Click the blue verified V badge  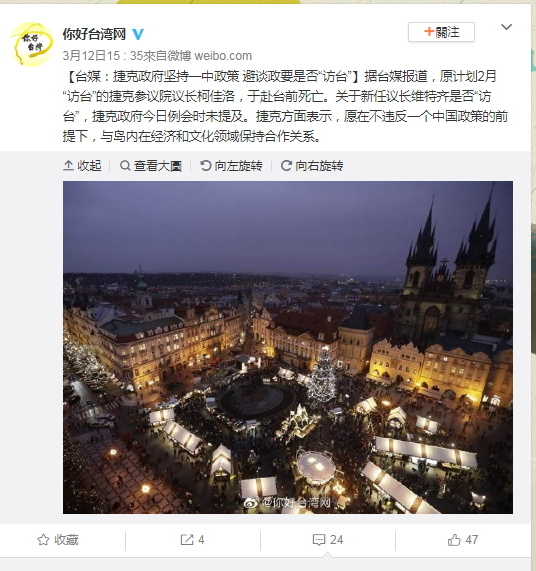coord(138,34)
